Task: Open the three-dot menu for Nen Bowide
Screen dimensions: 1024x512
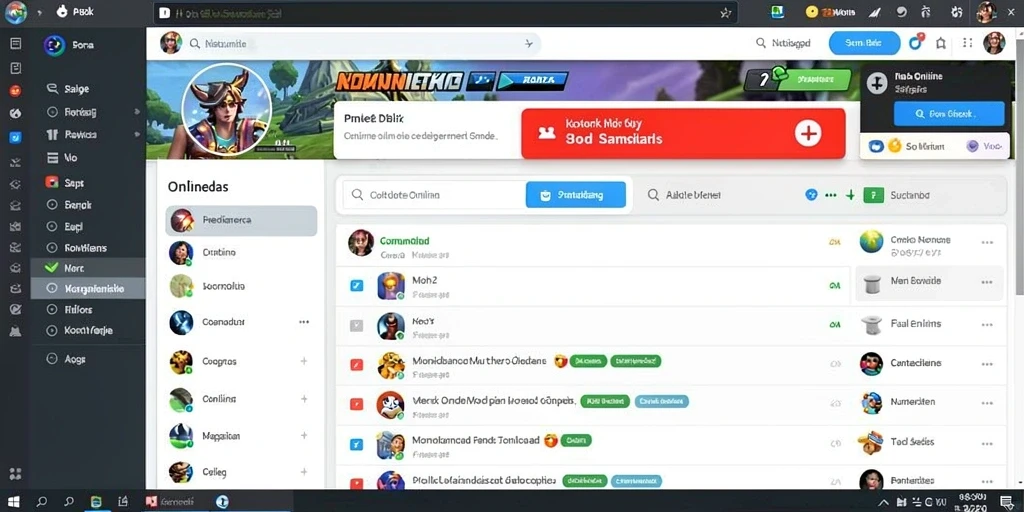Action: (987, 282)
